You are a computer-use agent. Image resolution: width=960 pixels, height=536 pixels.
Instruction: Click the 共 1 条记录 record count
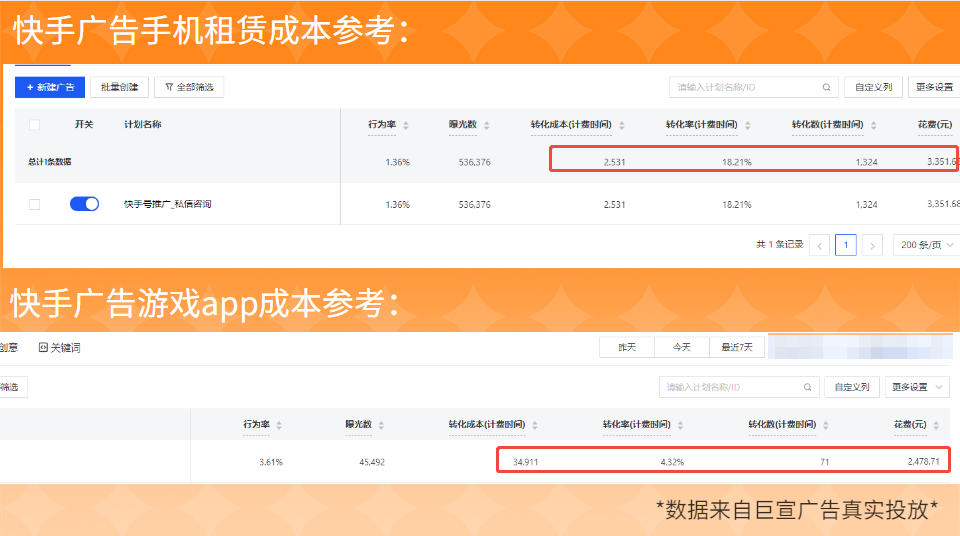tap(779, 244)
